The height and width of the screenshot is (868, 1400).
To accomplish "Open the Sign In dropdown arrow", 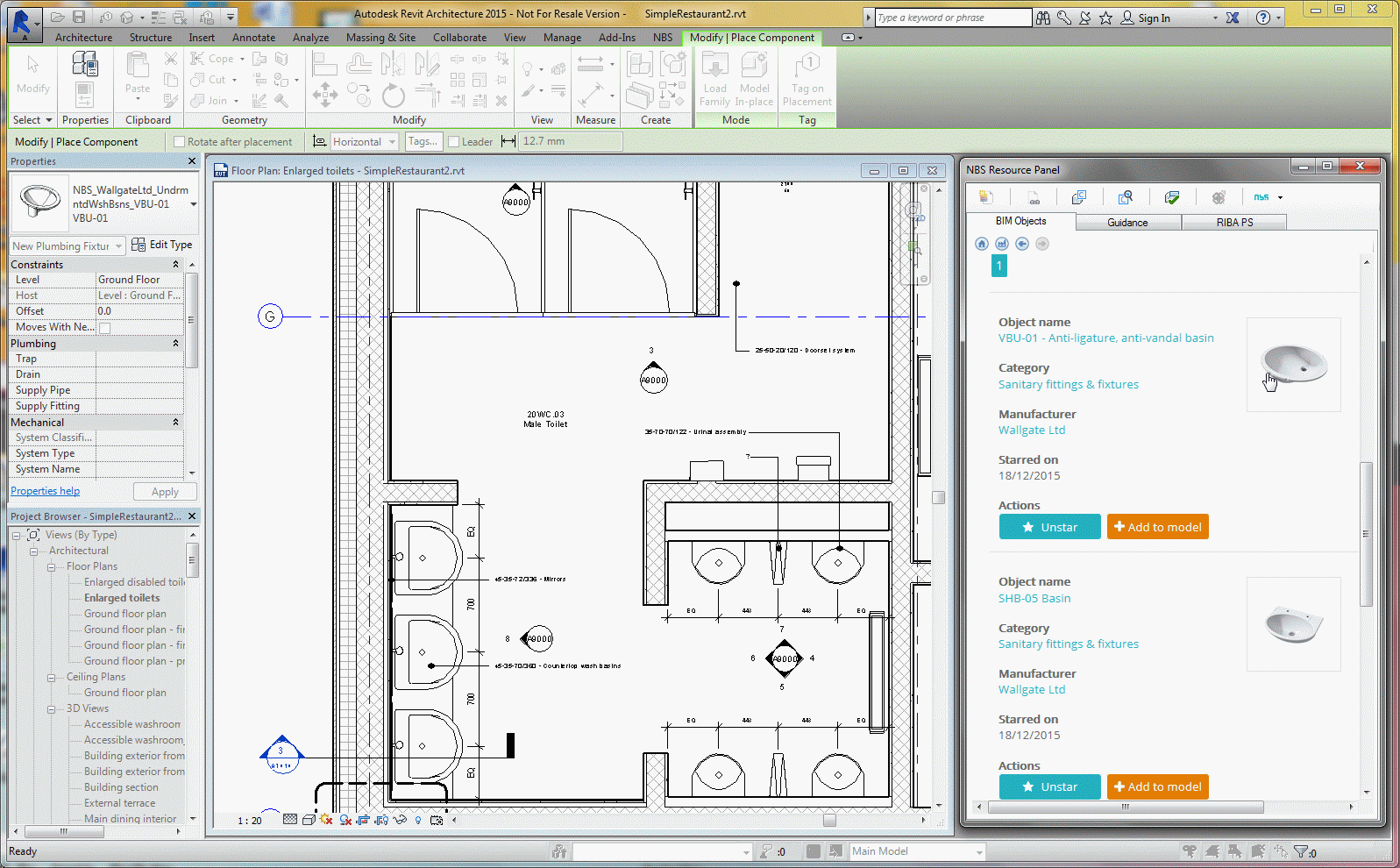I will (1215, 18).
